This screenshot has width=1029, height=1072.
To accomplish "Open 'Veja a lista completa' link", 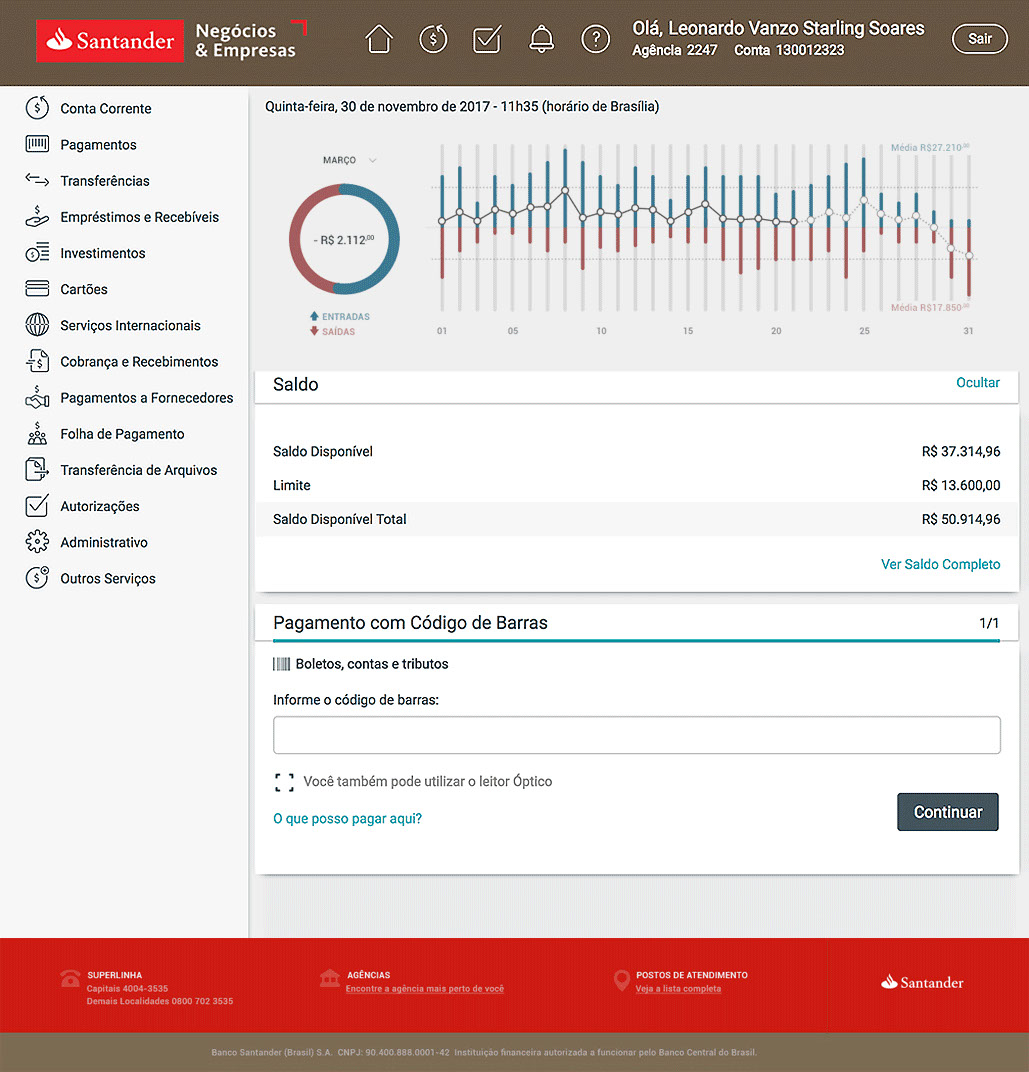I will click(x=678, y=989).
